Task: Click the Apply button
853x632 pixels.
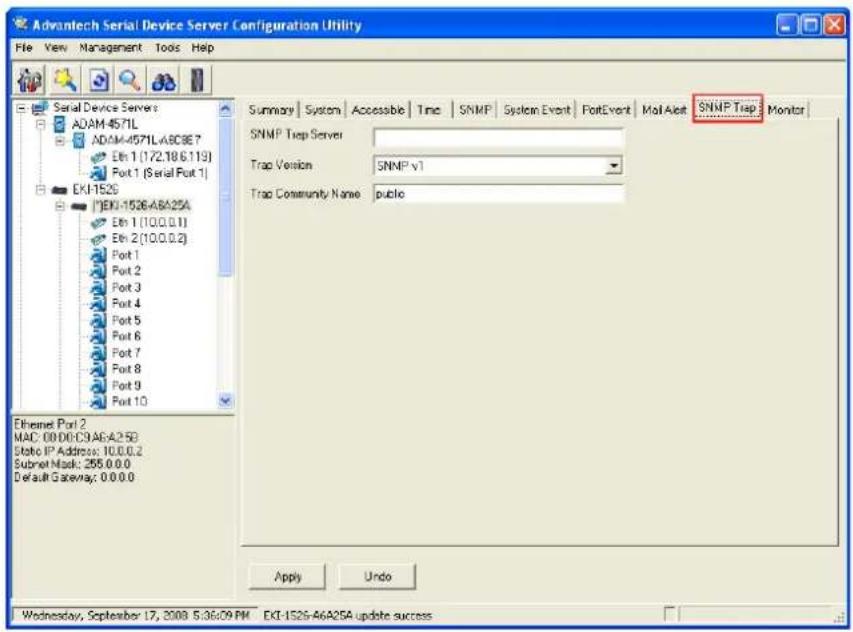Action: pyautogui.click(x=287, y=577)
